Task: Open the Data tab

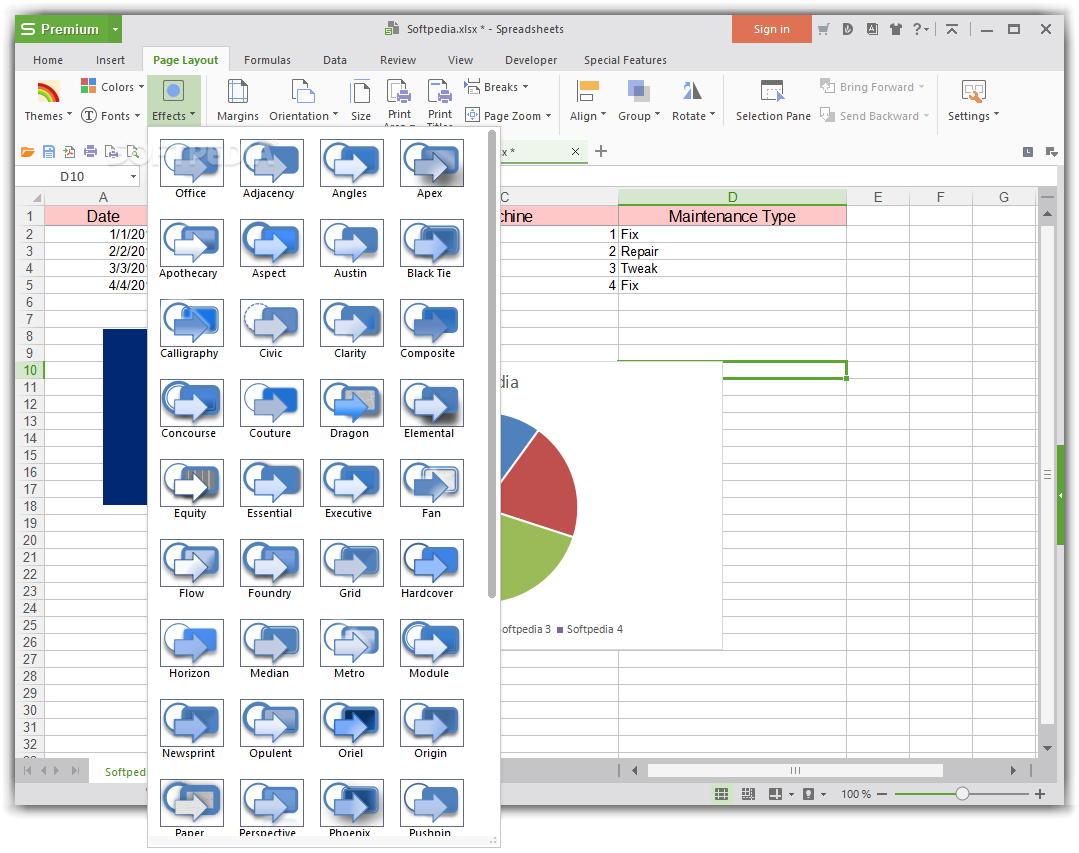Action: [334, 60]
